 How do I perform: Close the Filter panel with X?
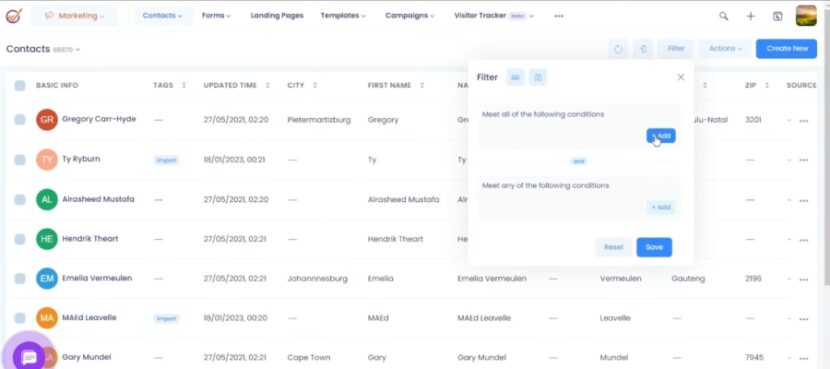coord(681,77)
